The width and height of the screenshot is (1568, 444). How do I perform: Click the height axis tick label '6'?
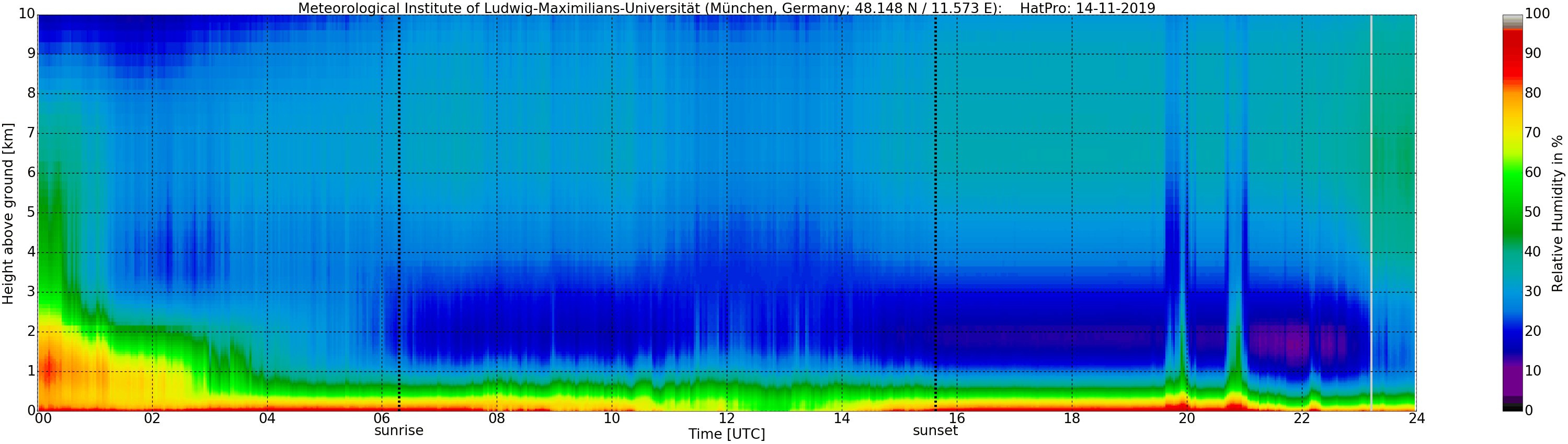[31, 173]
